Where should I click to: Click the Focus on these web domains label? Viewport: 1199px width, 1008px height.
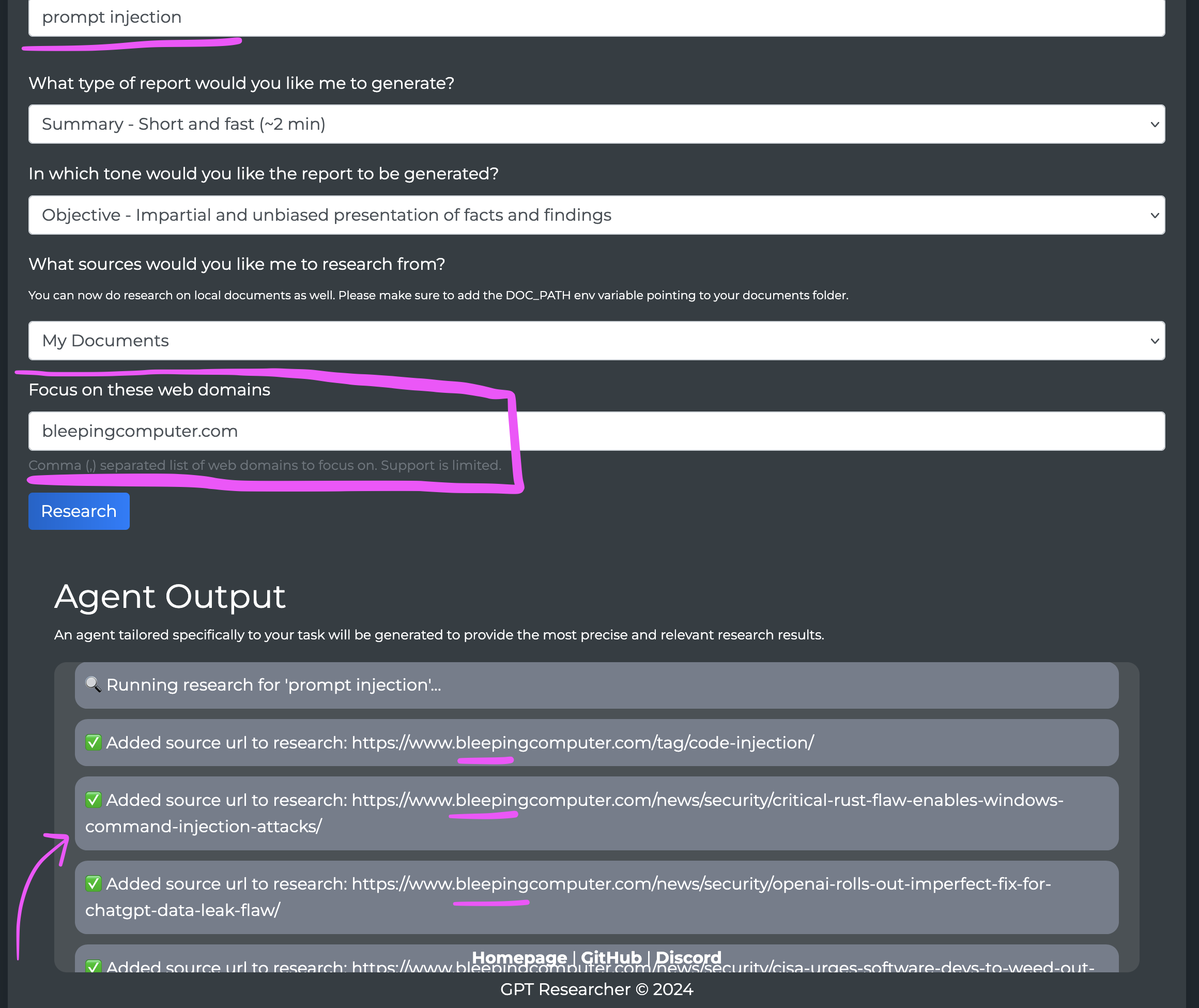[149, 390]
